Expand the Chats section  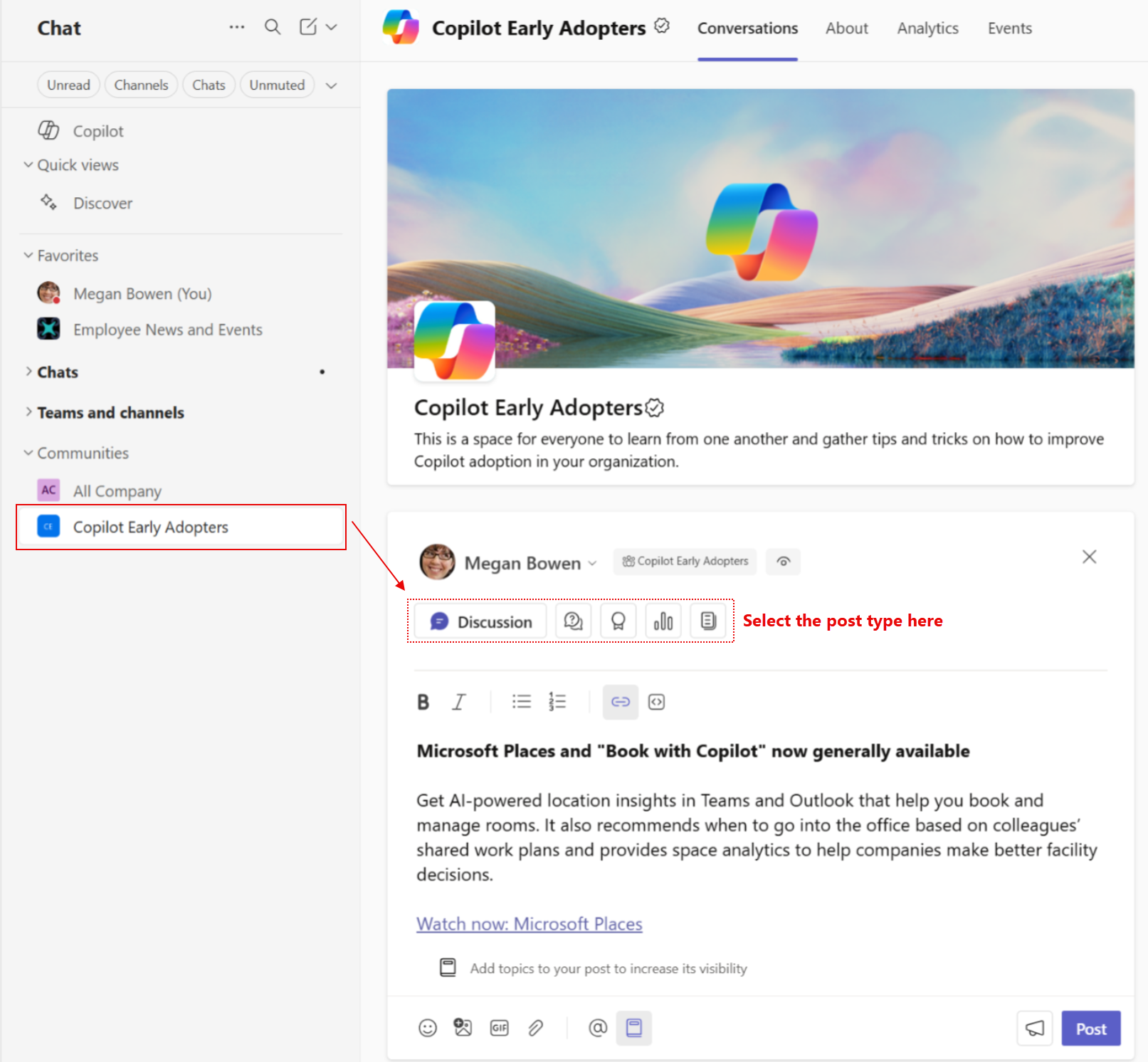click(x=58, y=372)
